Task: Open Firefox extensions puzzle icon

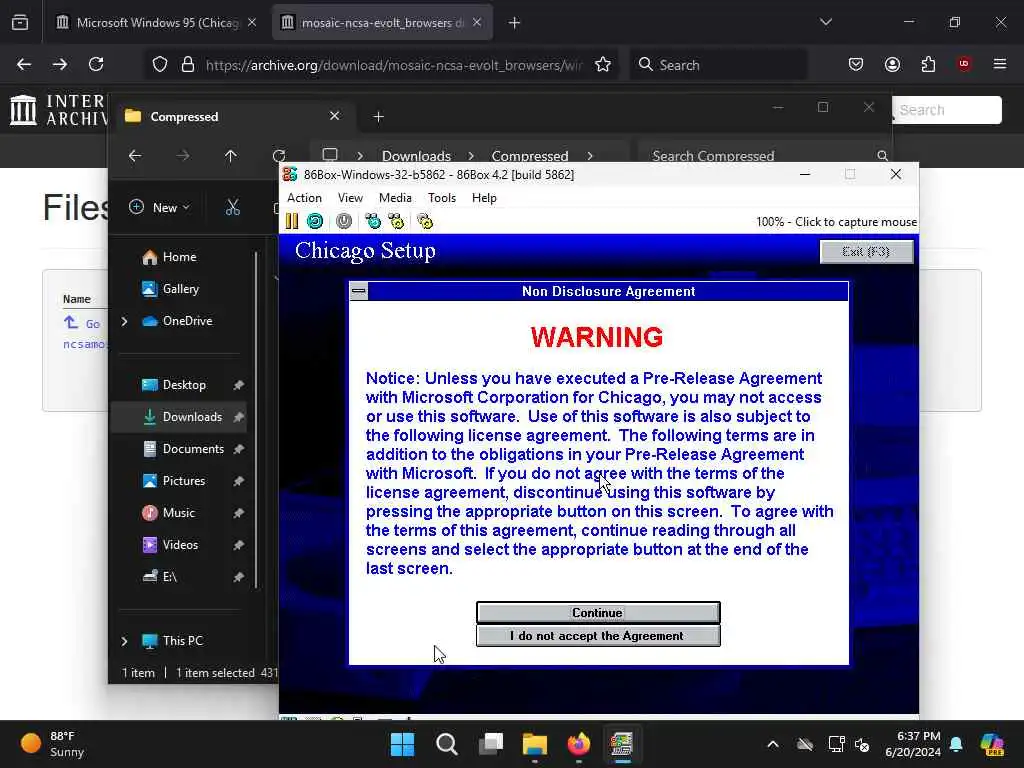Action: point(928,64)
